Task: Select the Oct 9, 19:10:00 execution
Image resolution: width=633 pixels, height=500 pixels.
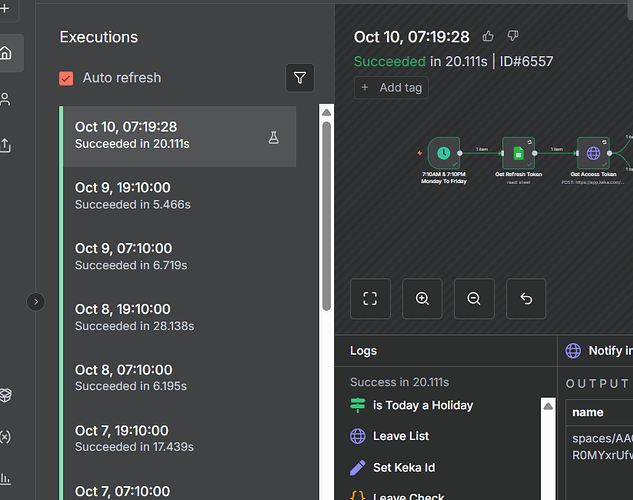Action: (x=123, y=195)
